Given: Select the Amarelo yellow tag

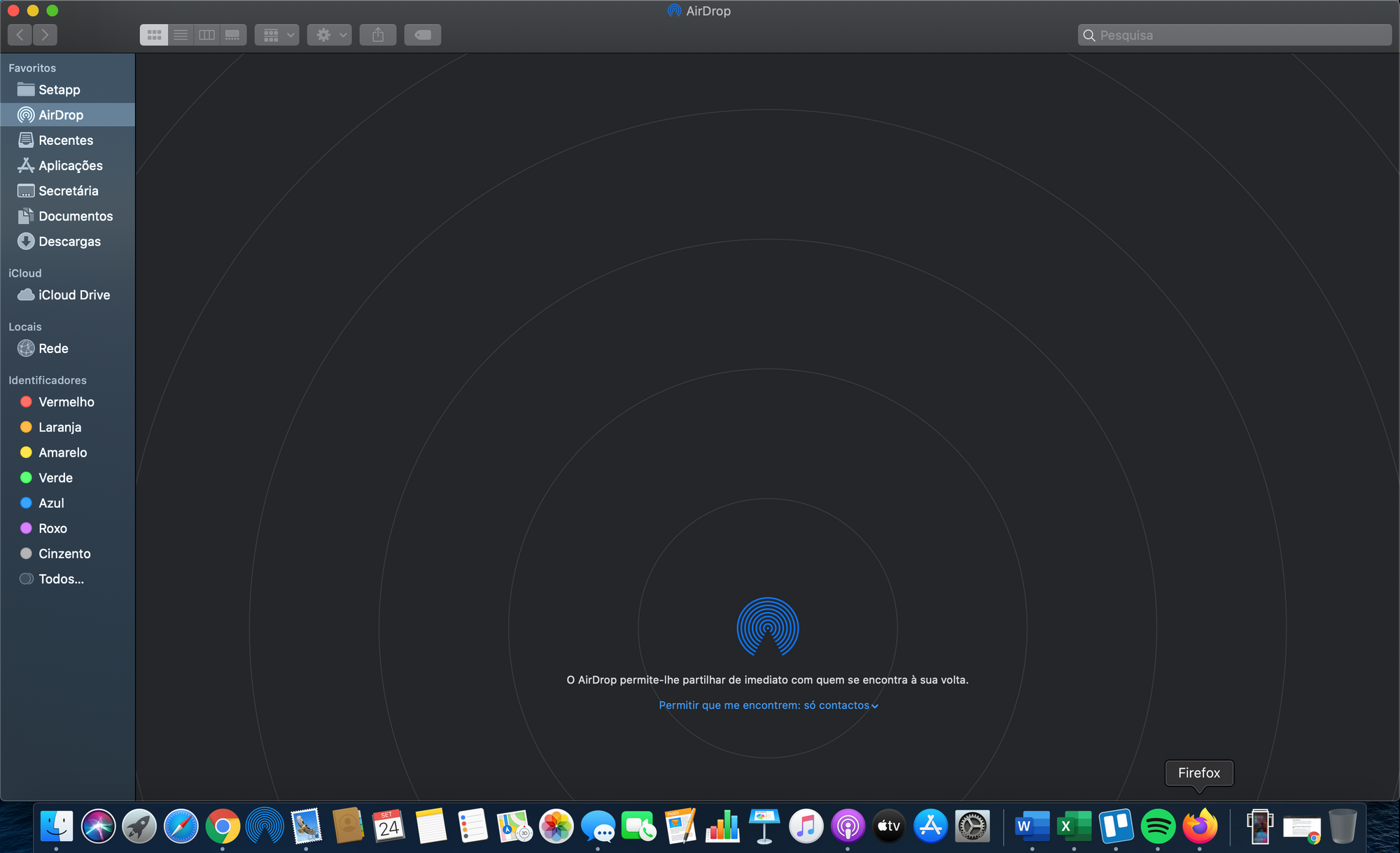Looking at the screenshot, I should tap(67, 452).
